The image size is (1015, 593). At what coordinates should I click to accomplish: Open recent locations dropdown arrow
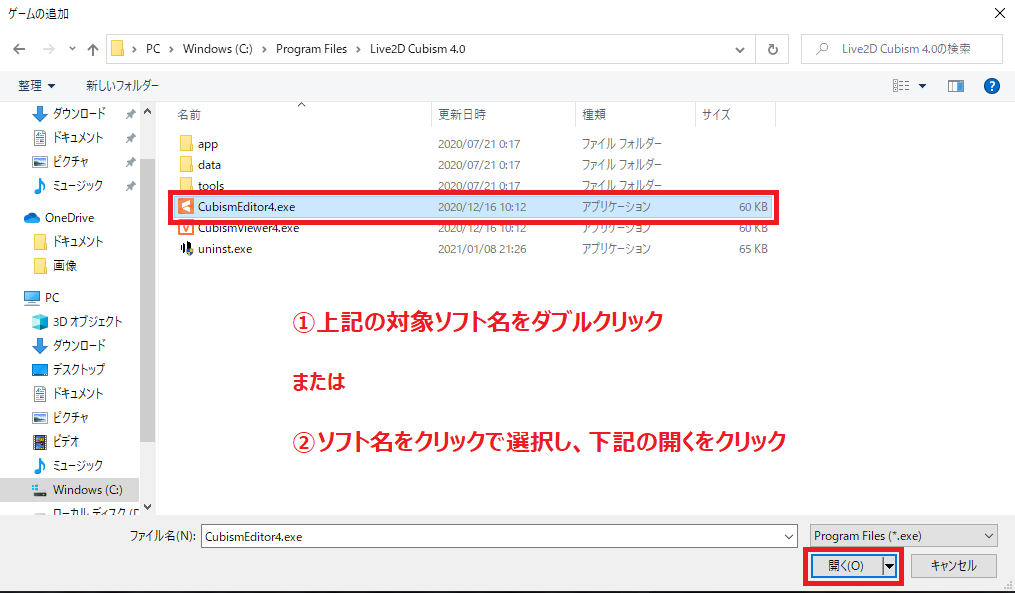(x=72, y=49)
